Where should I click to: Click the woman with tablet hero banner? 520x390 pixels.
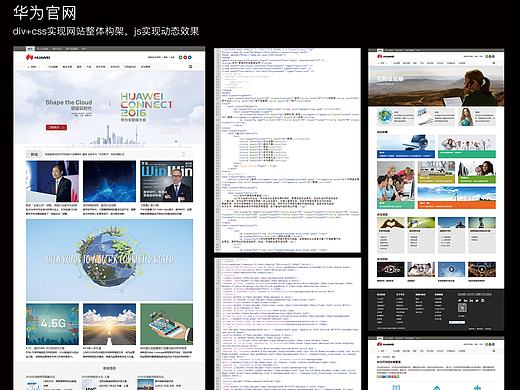436,86
